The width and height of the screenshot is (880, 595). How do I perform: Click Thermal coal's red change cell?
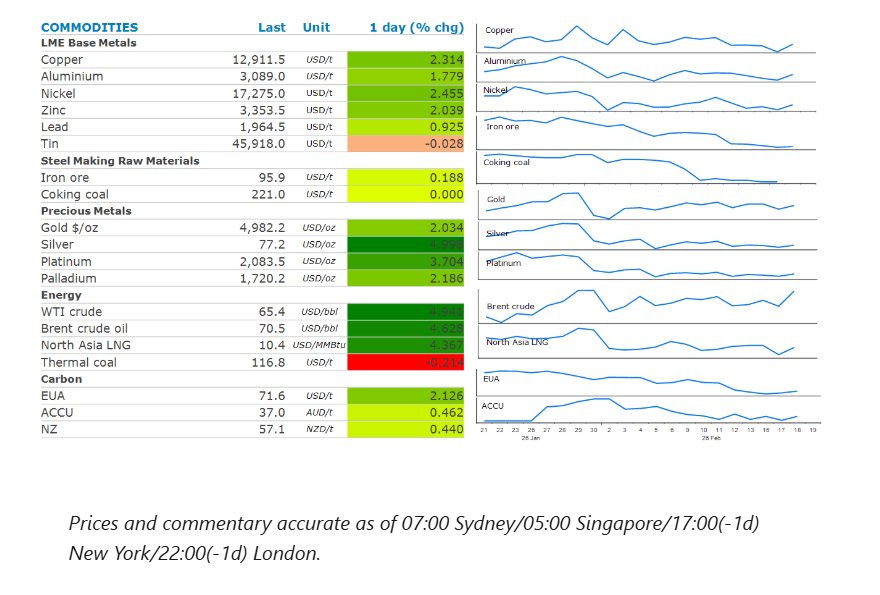coord(406,363)
